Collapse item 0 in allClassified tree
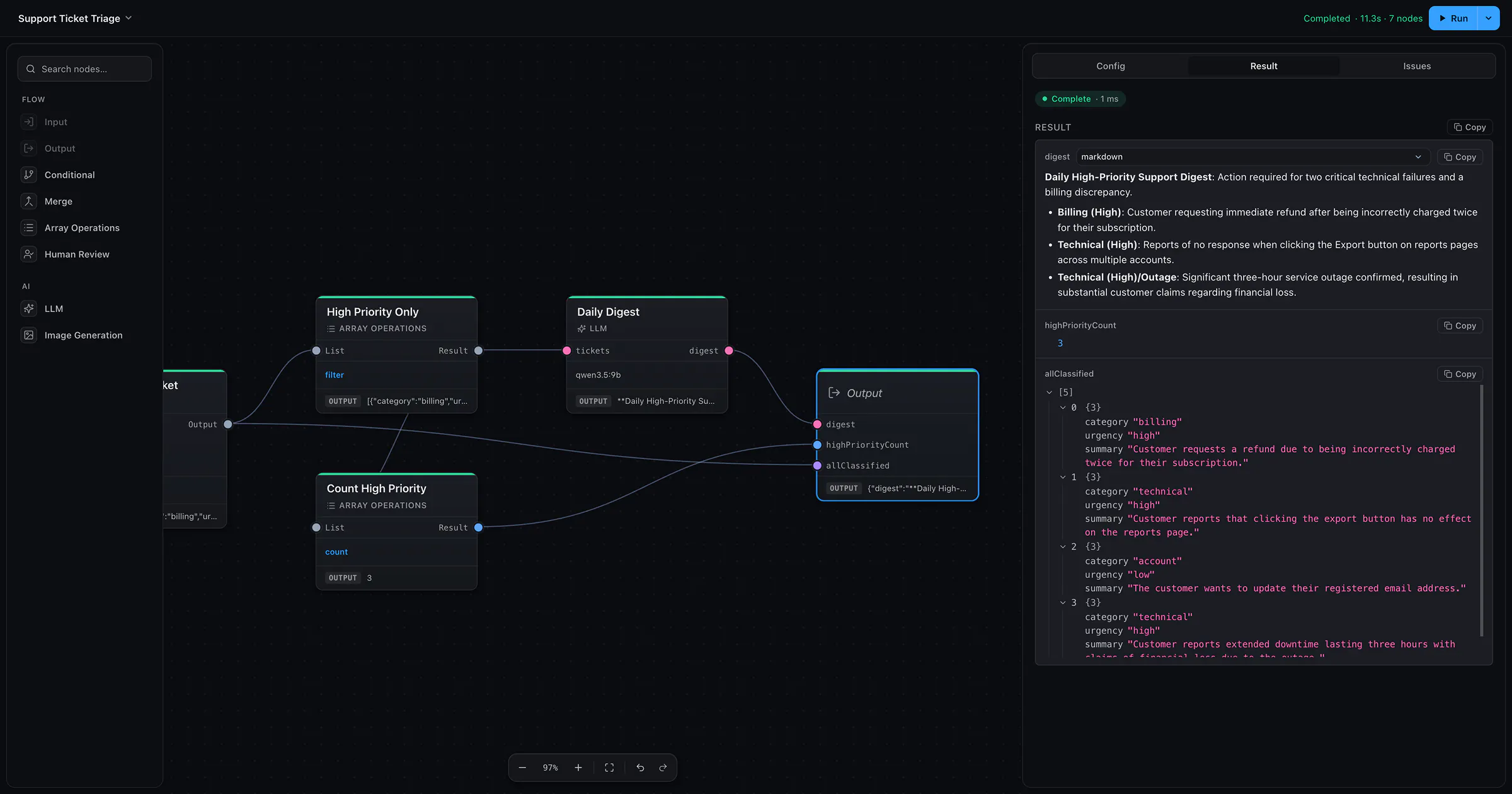Viewport: 1512px width, 794px height. pos(1063,408)
